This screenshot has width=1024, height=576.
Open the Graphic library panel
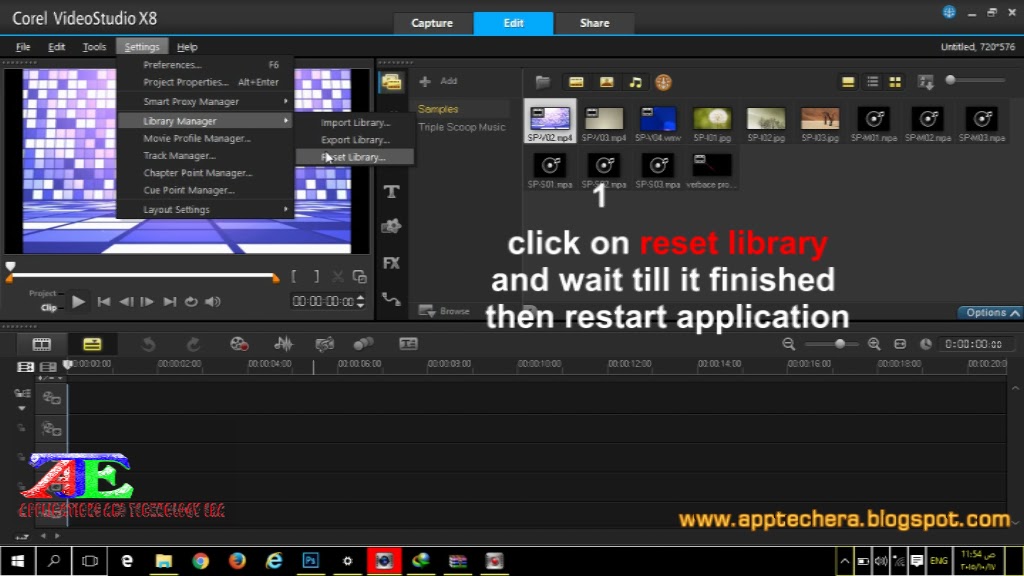pos(391,227)
